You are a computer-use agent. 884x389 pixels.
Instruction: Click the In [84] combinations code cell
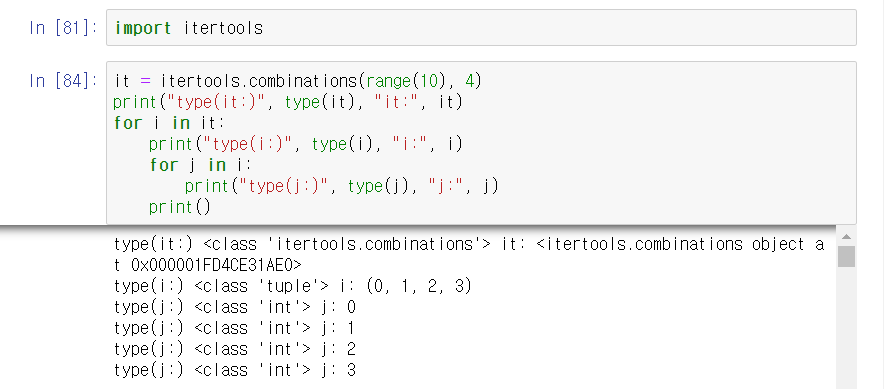pyautogui.click(x=481, y=143)
